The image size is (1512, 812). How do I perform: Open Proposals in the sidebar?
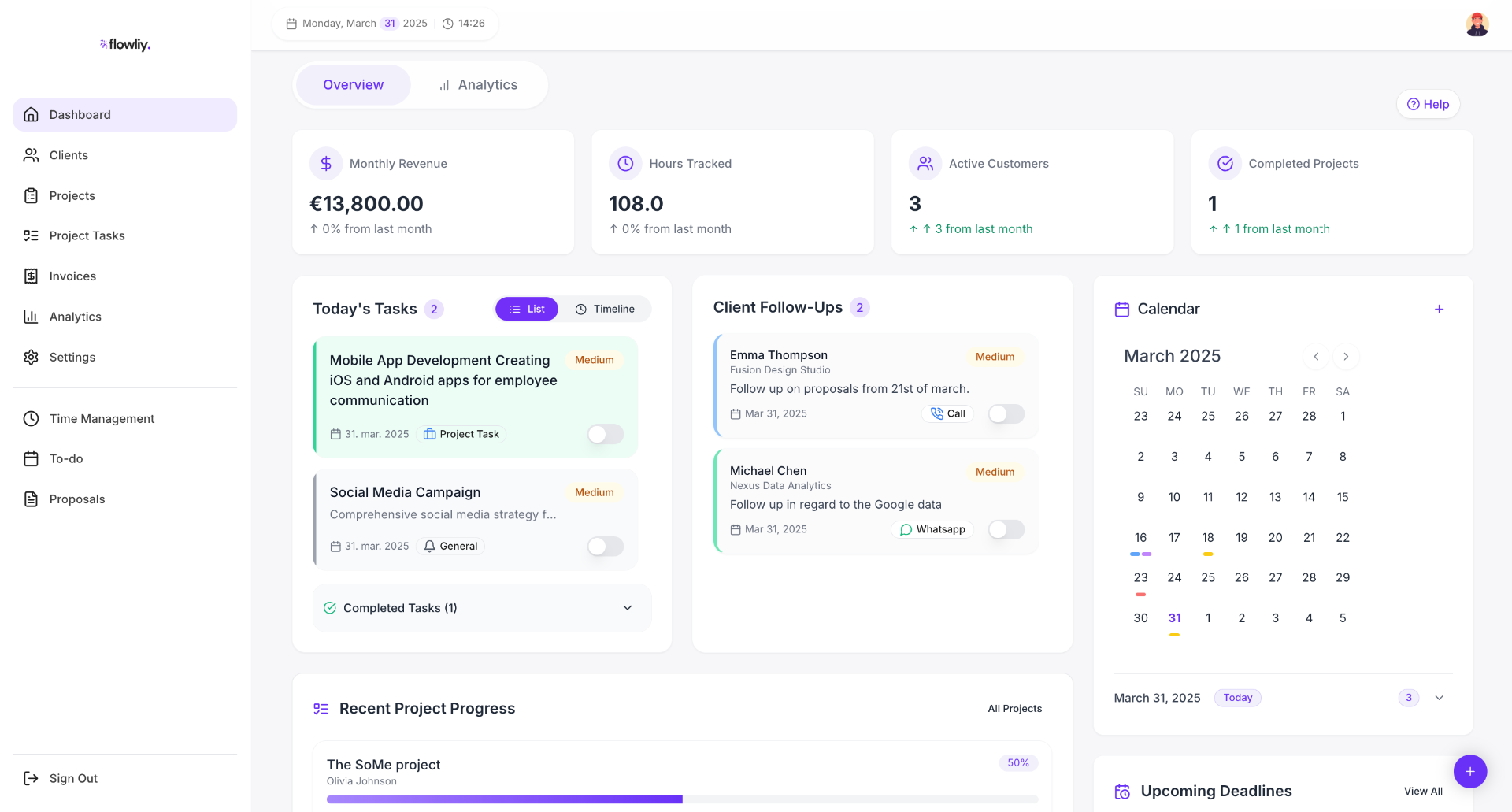[76, 499]
